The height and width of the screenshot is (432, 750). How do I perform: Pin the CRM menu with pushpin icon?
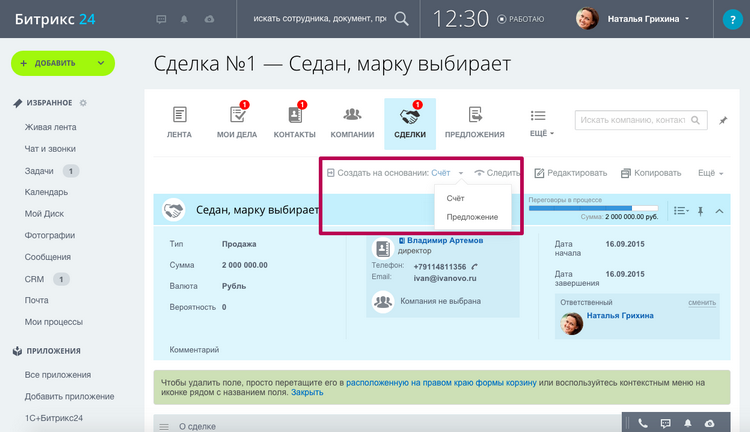point(723,120)
